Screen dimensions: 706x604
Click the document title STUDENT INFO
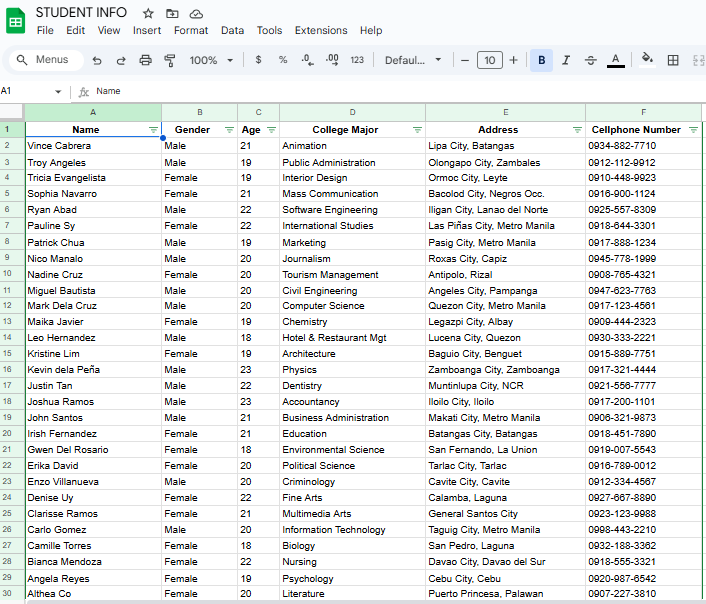[x=81, y=13]
